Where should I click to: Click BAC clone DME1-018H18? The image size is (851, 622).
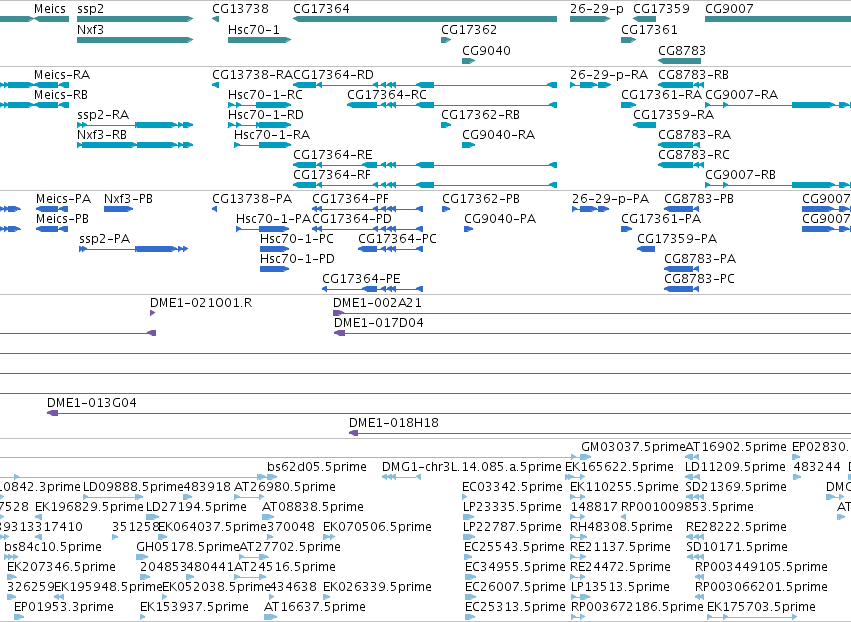(393, 423)
